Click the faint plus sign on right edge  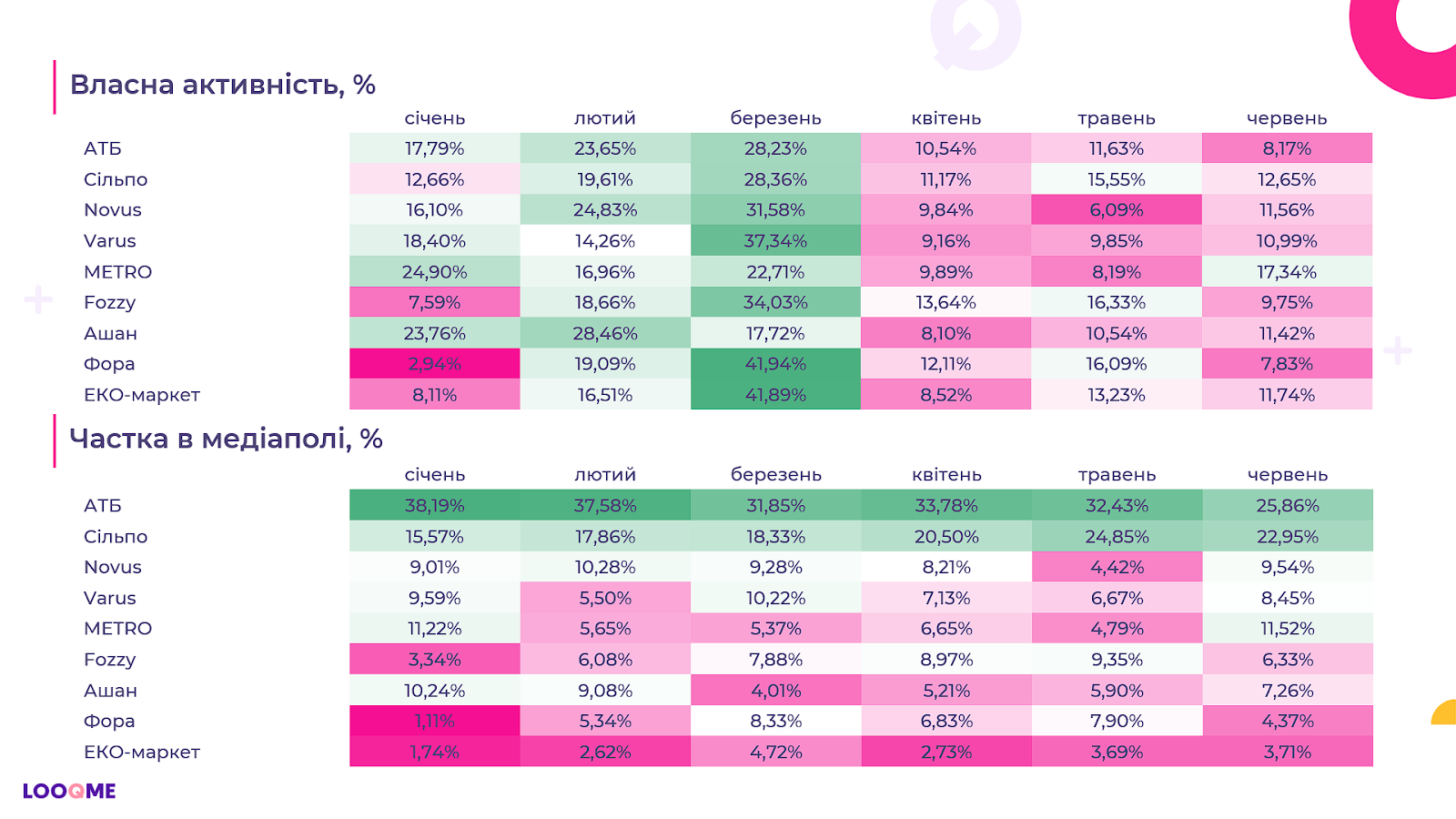click(1397, 349)
